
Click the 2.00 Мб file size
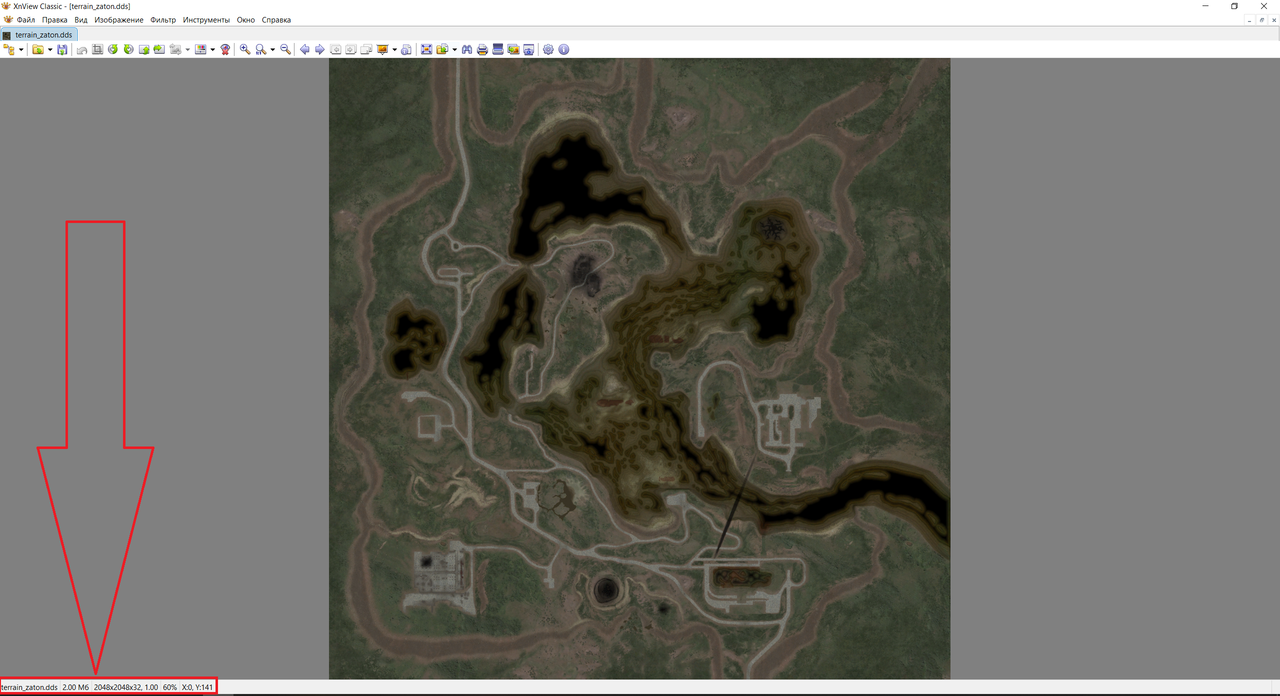(x=76, y=688)
